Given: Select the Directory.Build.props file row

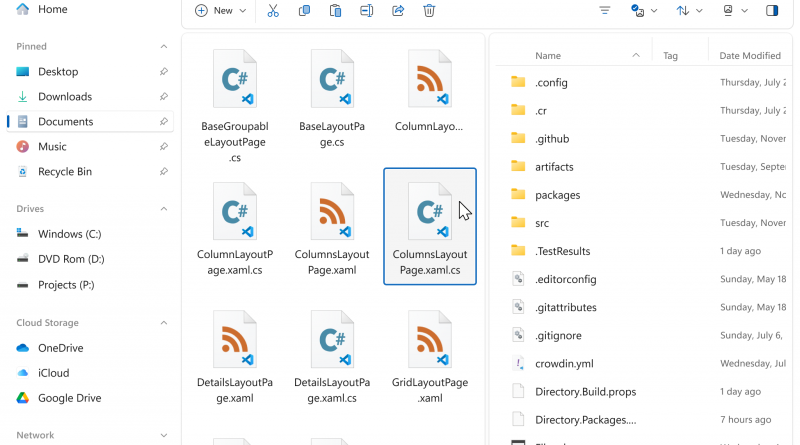Looking at the screenshot, I should point(644,391).
